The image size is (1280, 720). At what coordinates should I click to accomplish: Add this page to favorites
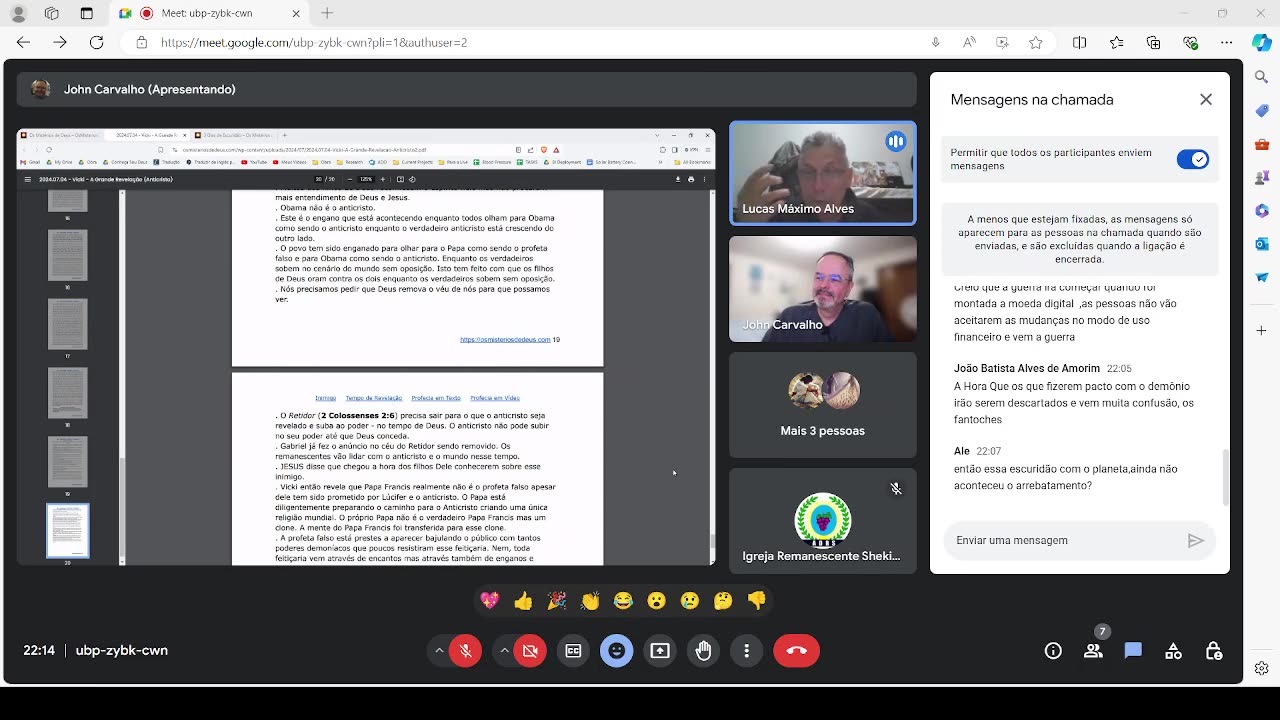[1036, 42]
